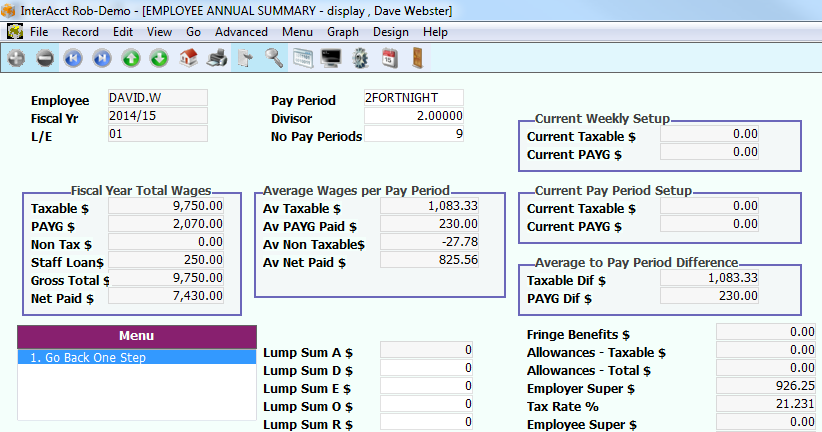Click the Taxable Dif $ field
This screenshot has width=822, height=432.
coord(709,278)
